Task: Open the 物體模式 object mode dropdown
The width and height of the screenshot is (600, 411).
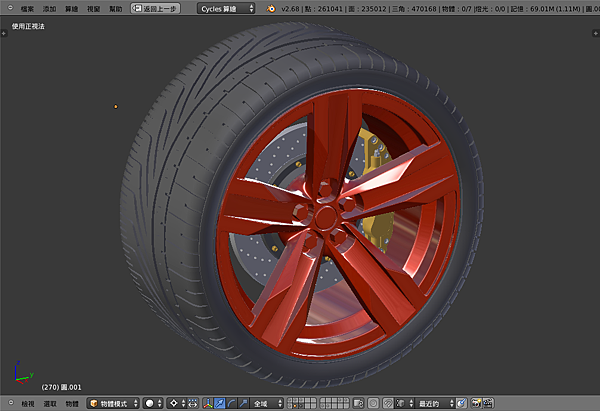Action: coord(113,403)
